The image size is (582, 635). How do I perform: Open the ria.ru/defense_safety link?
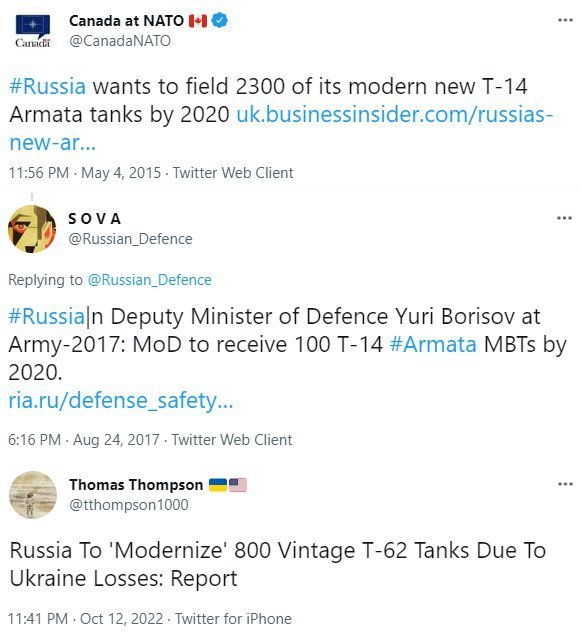121,401
